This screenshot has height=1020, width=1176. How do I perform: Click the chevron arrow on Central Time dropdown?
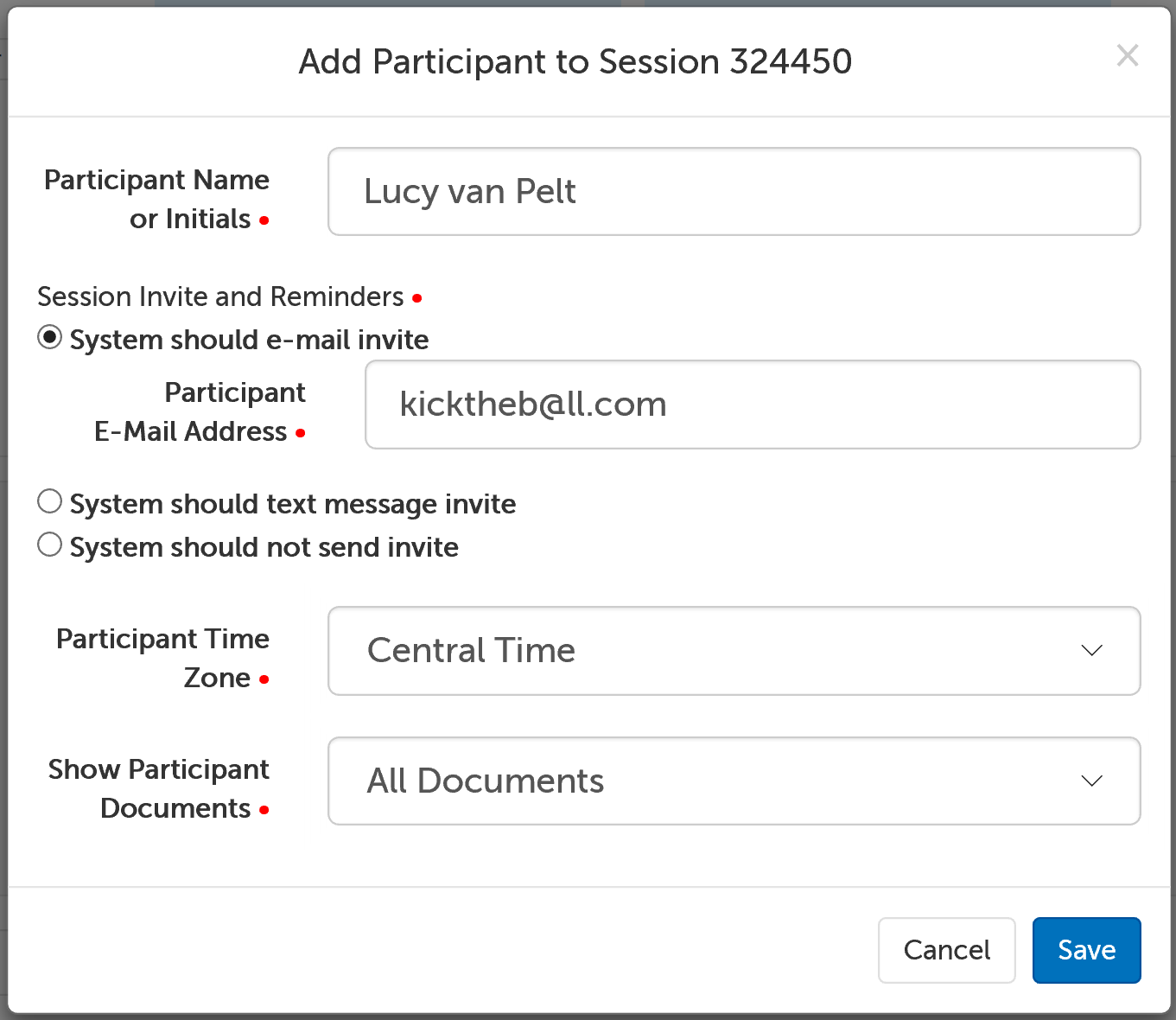coord(1091,651)
